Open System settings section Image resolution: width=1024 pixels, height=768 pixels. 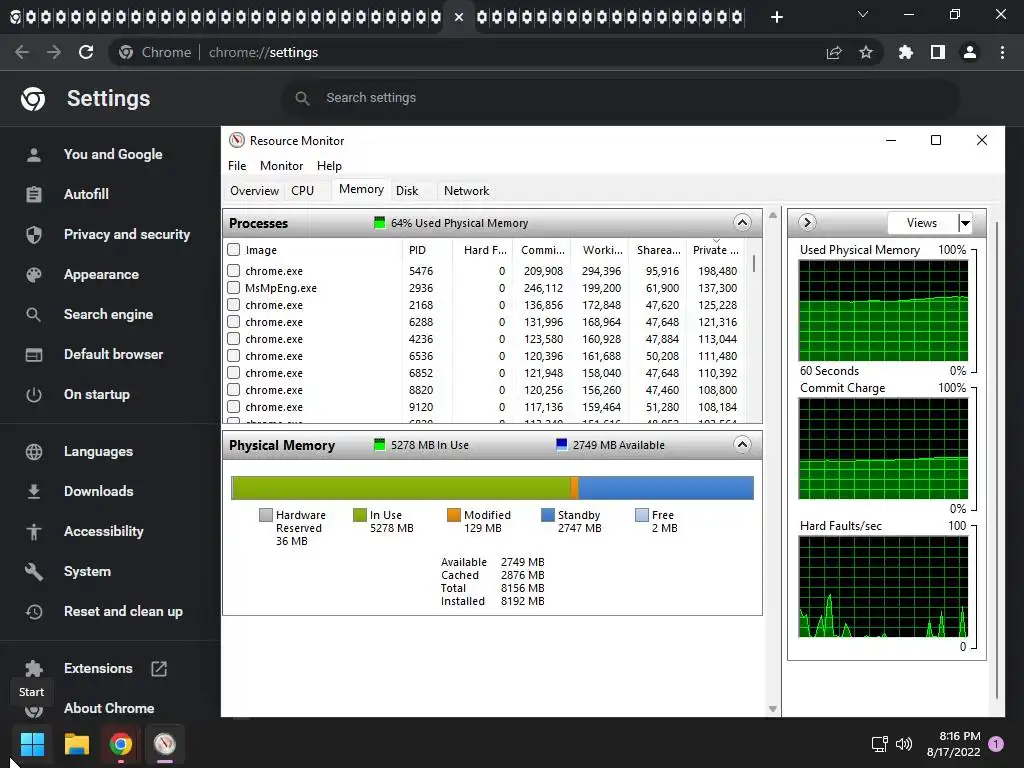point(88,571)
